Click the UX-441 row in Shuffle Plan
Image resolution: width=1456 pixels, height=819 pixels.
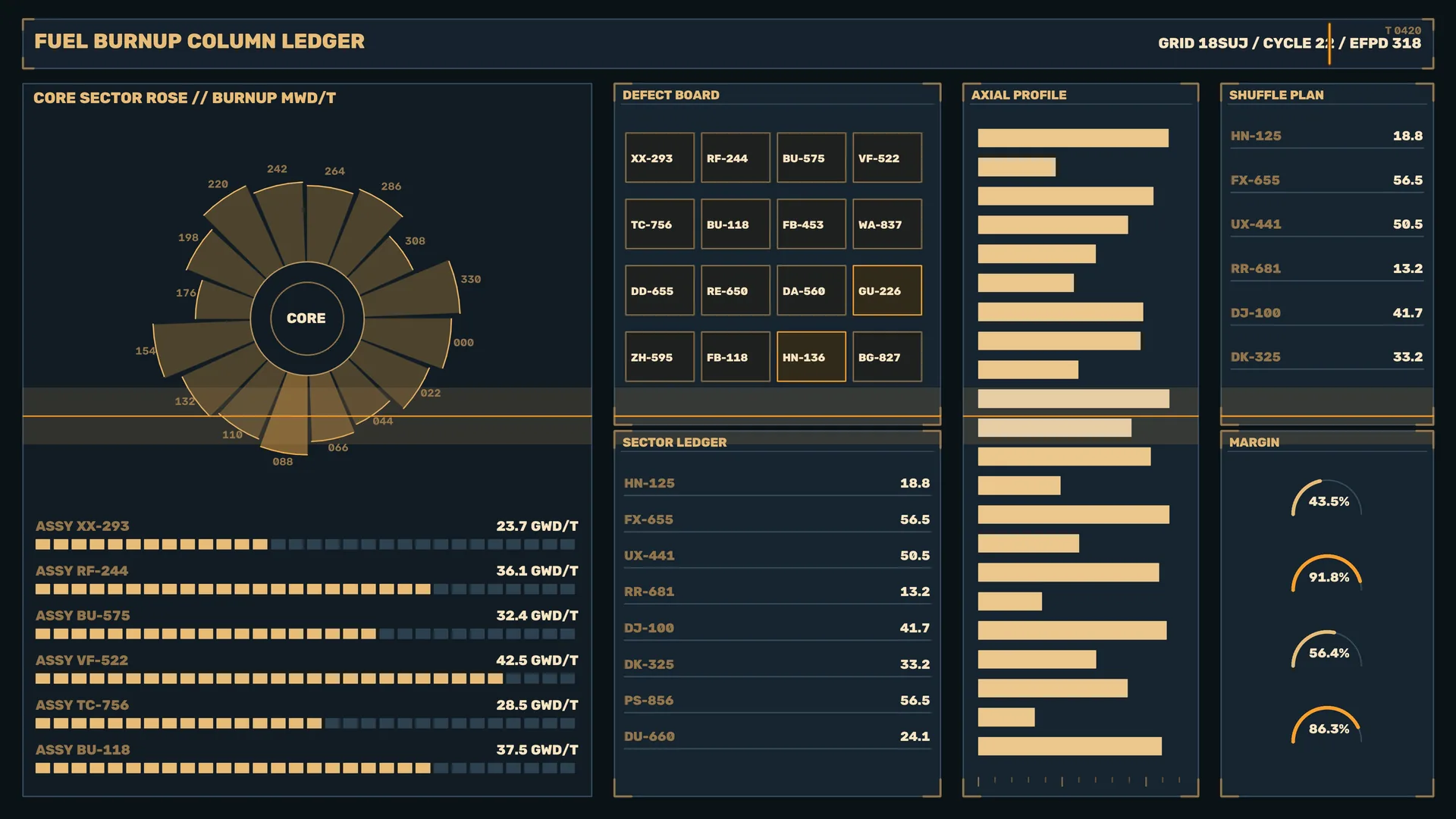tap(1326, 224)
